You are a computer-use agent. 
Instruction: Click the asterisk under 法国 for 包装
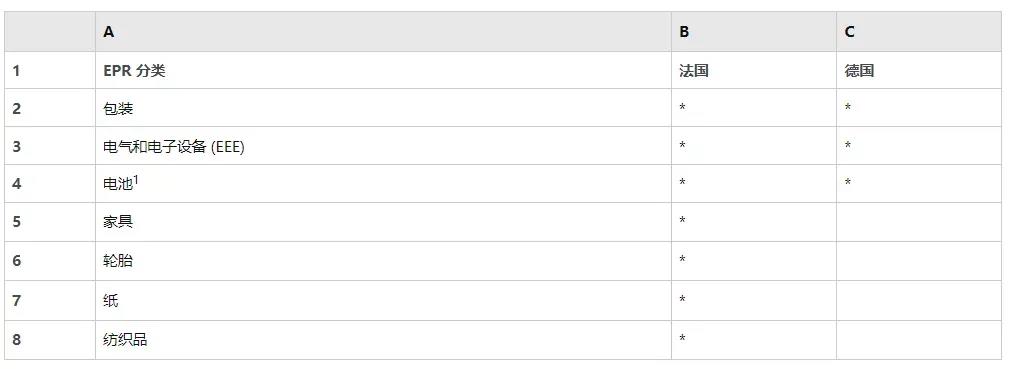pos(682,108)
